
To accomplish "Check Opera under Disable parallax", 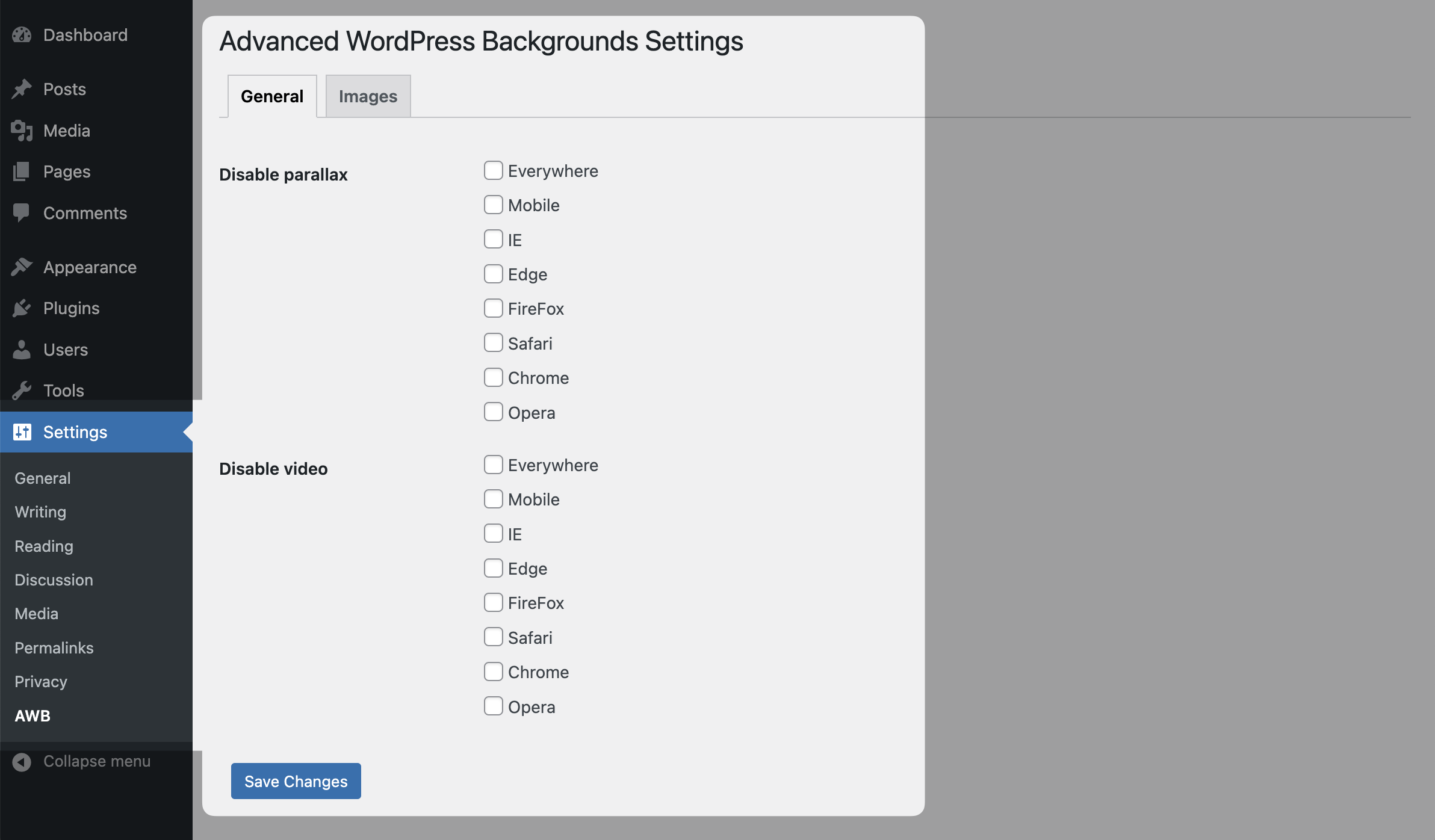I will 494,412.
